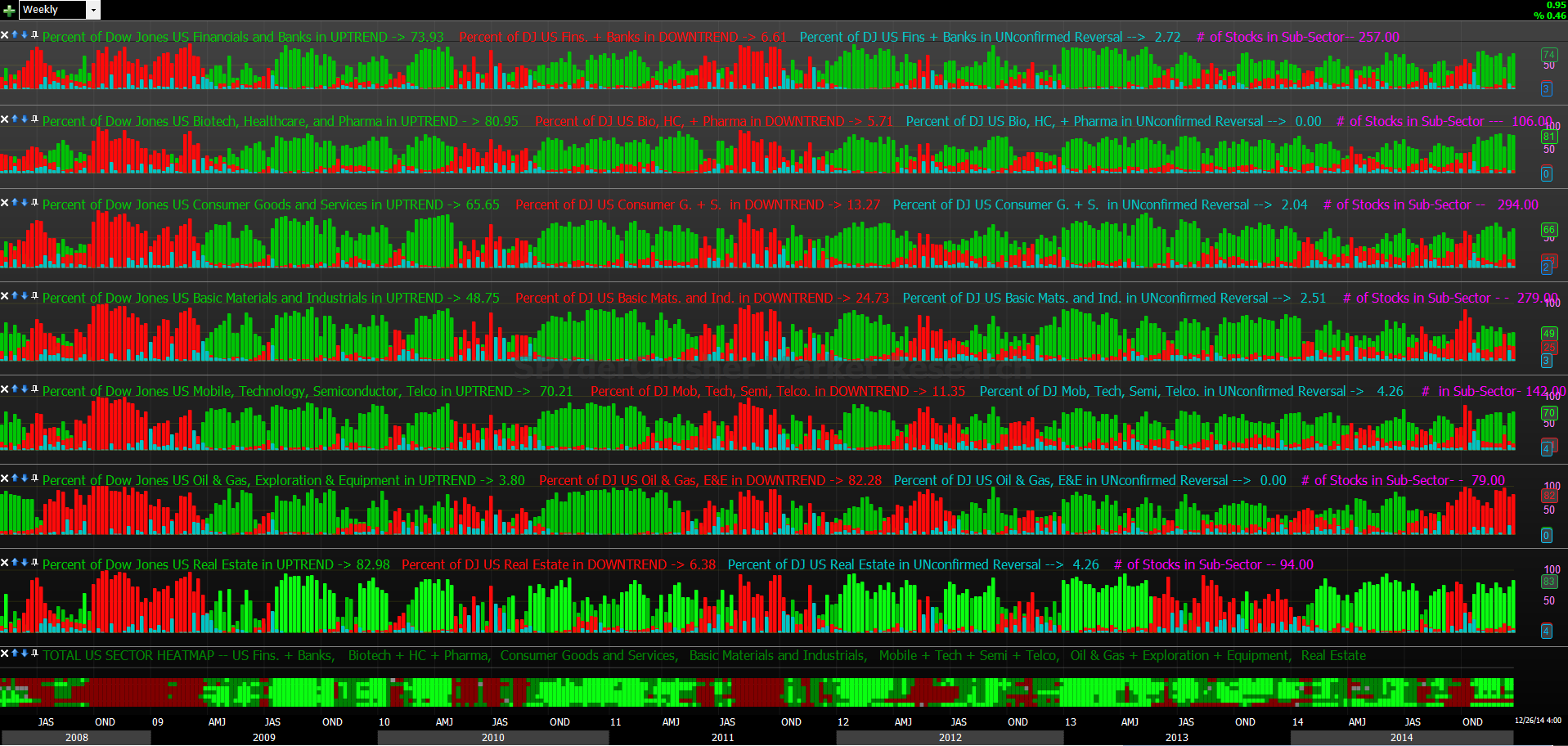Viewport: 1568px width, 746px height.
Task: Close the Mobile, Technology, Semiconductor panel
Action: [5, 389]
